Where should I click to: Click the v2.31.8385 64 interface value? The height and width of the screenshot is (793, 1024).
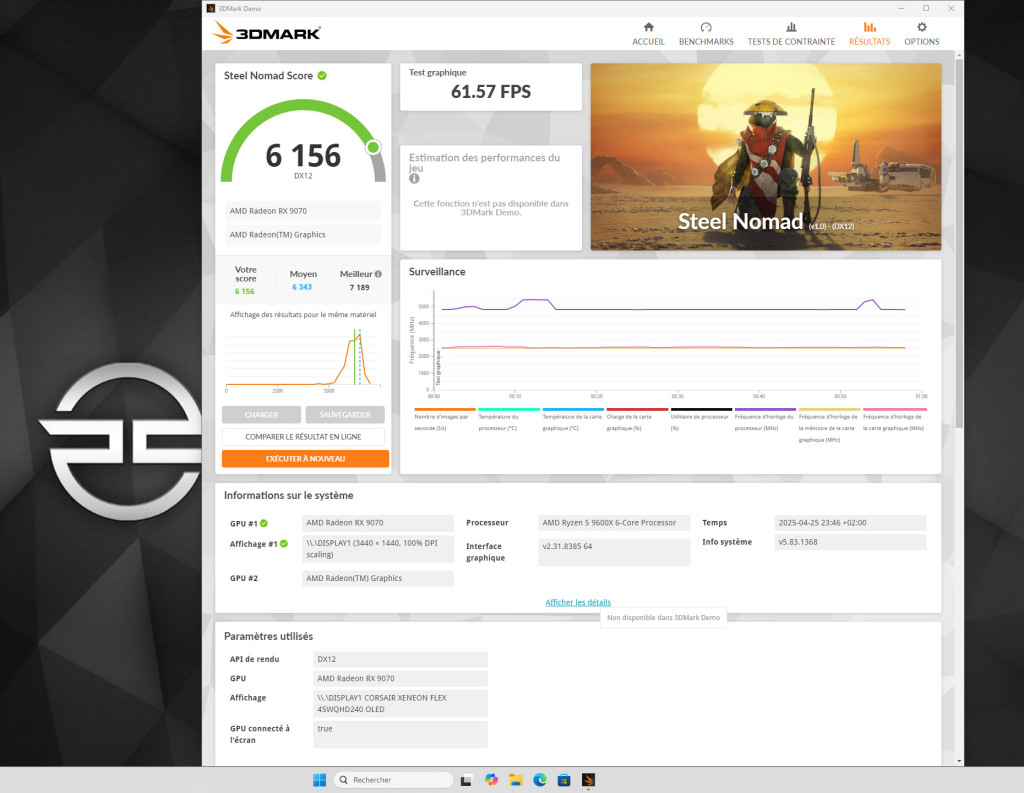tap(614, 552)
